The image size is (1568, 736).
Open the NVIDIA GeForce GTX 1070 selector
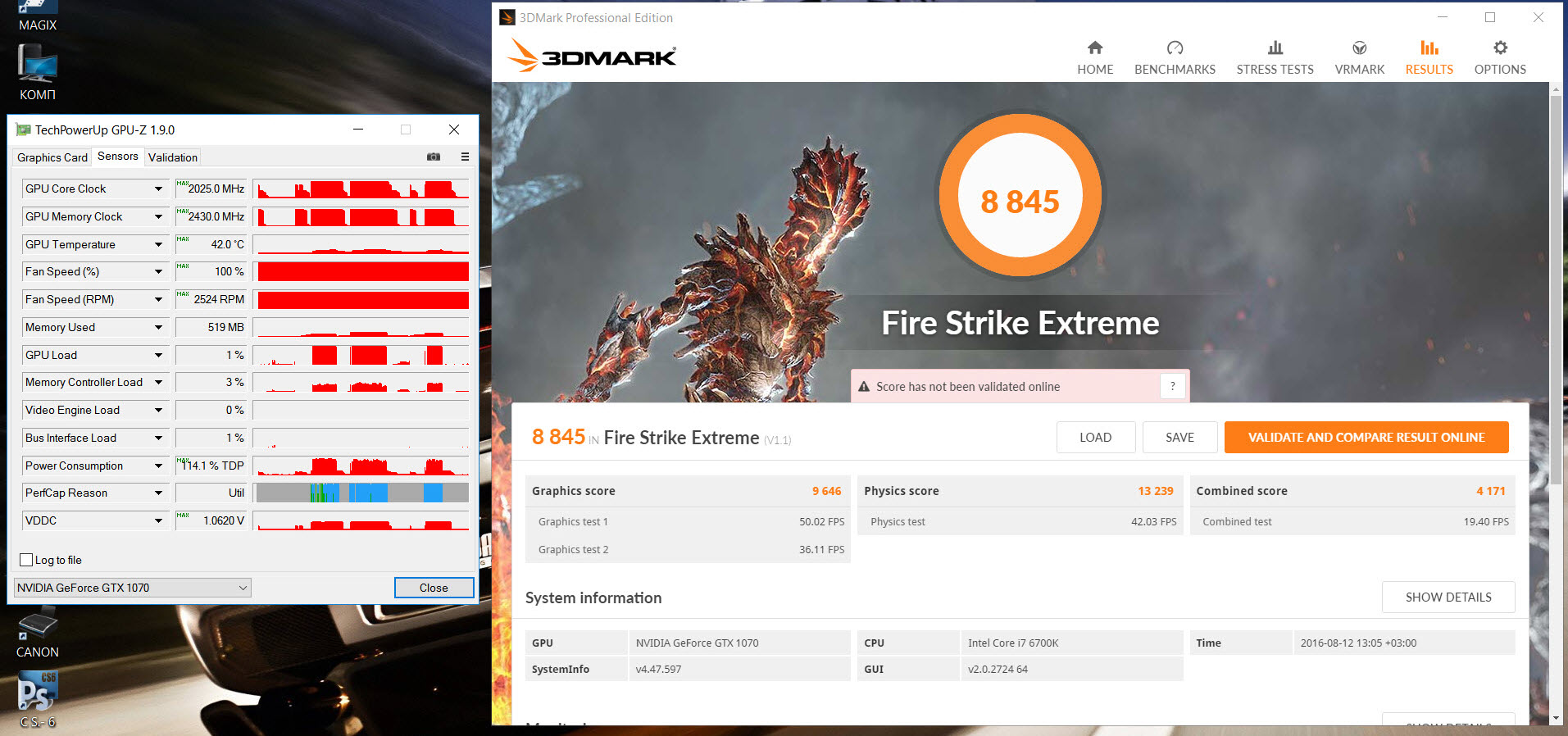tap(133, 588)
